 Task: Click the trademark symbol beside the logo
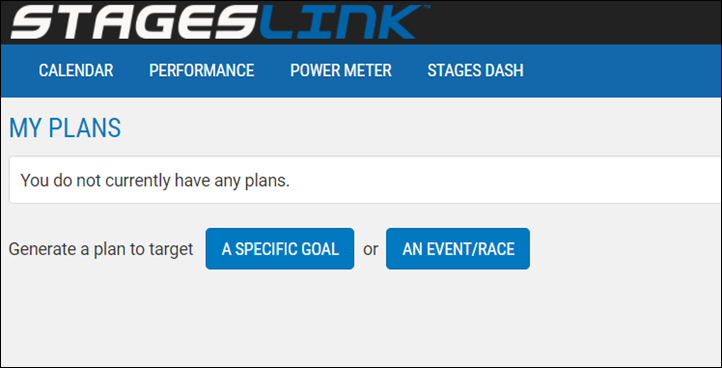coord(426,7)
